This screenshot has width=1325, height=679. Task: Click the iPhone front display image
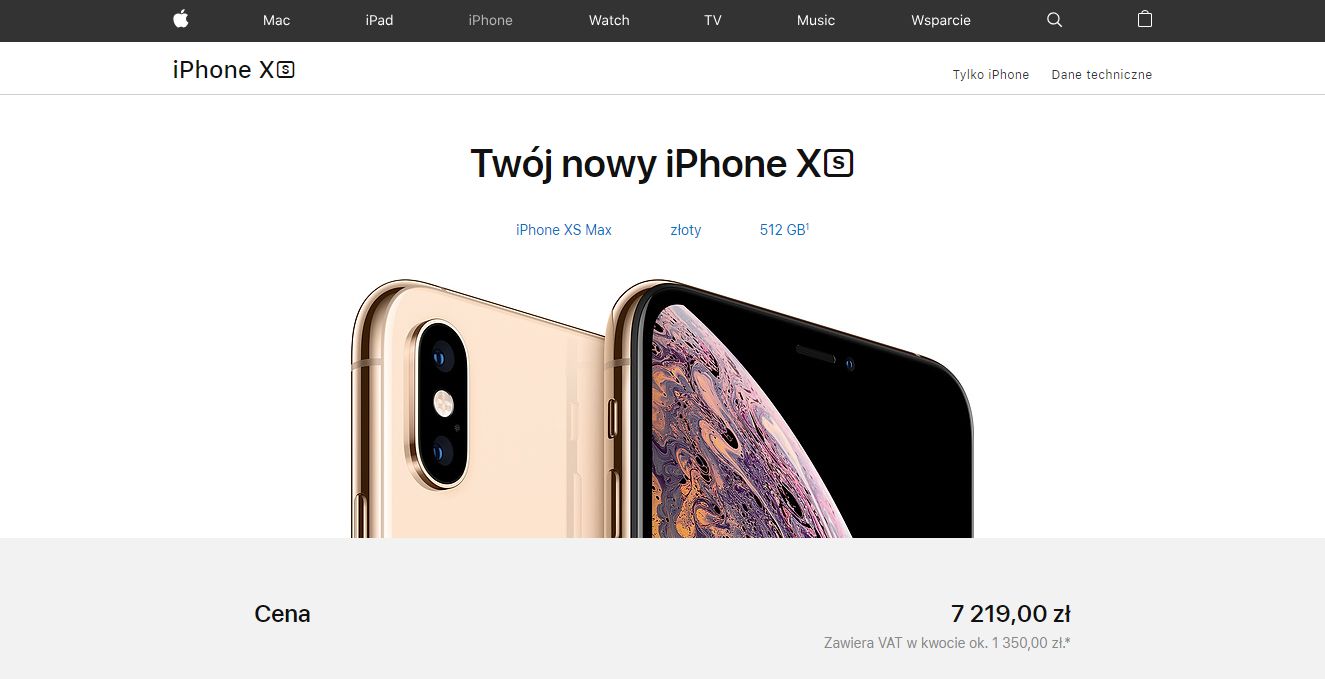(790, 410)
